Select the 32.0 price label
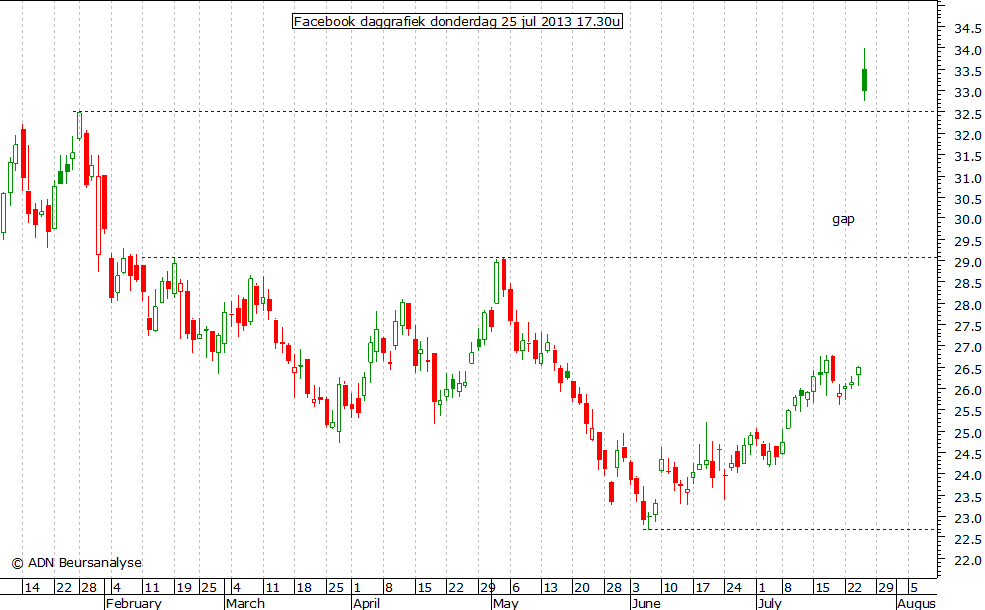The image size is (985, 610). pos(968,136)
